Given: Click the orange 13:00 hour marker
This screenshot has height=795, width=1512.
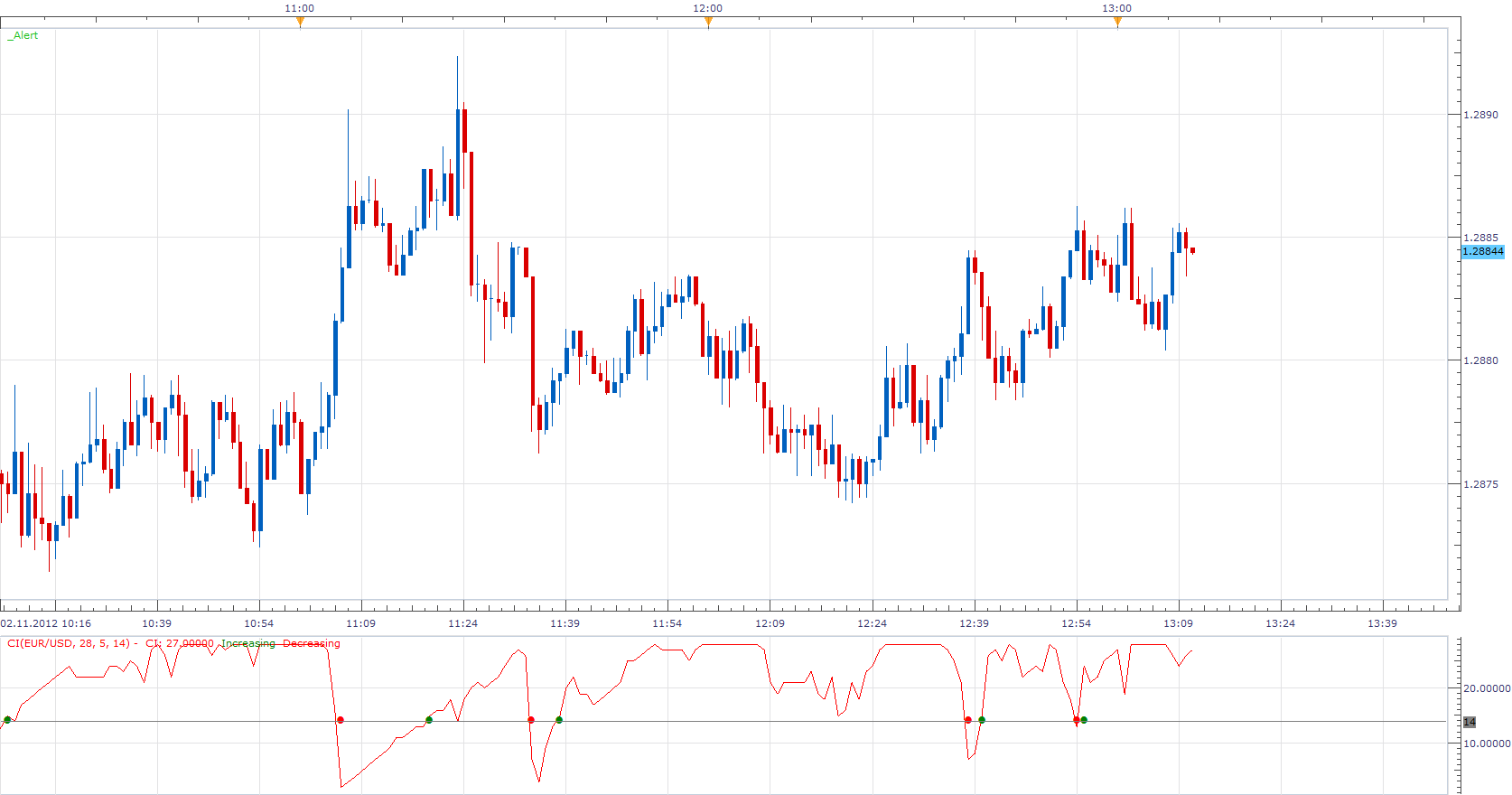Looking at the screenshot, I should pos(1117,23).
